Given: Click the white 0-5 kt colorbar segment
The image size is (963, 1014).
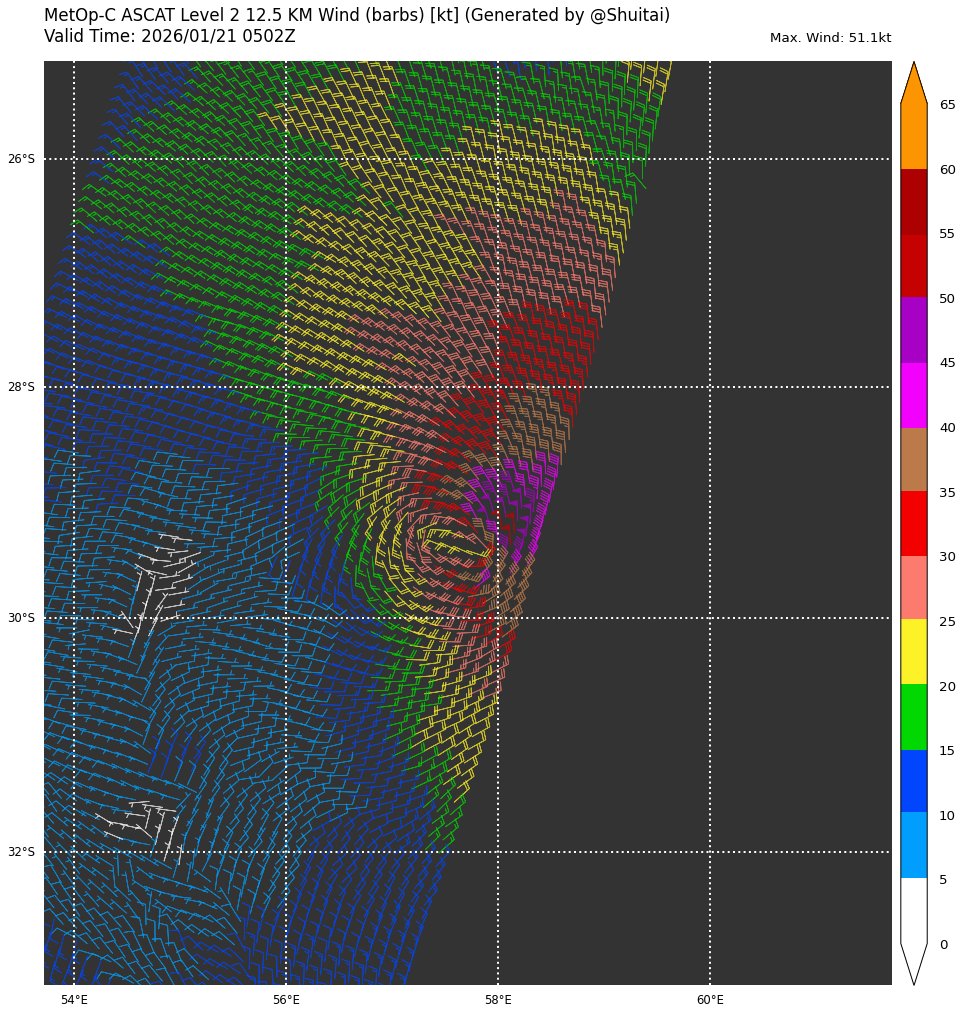Looking at the screenshot, I should 913,909.
